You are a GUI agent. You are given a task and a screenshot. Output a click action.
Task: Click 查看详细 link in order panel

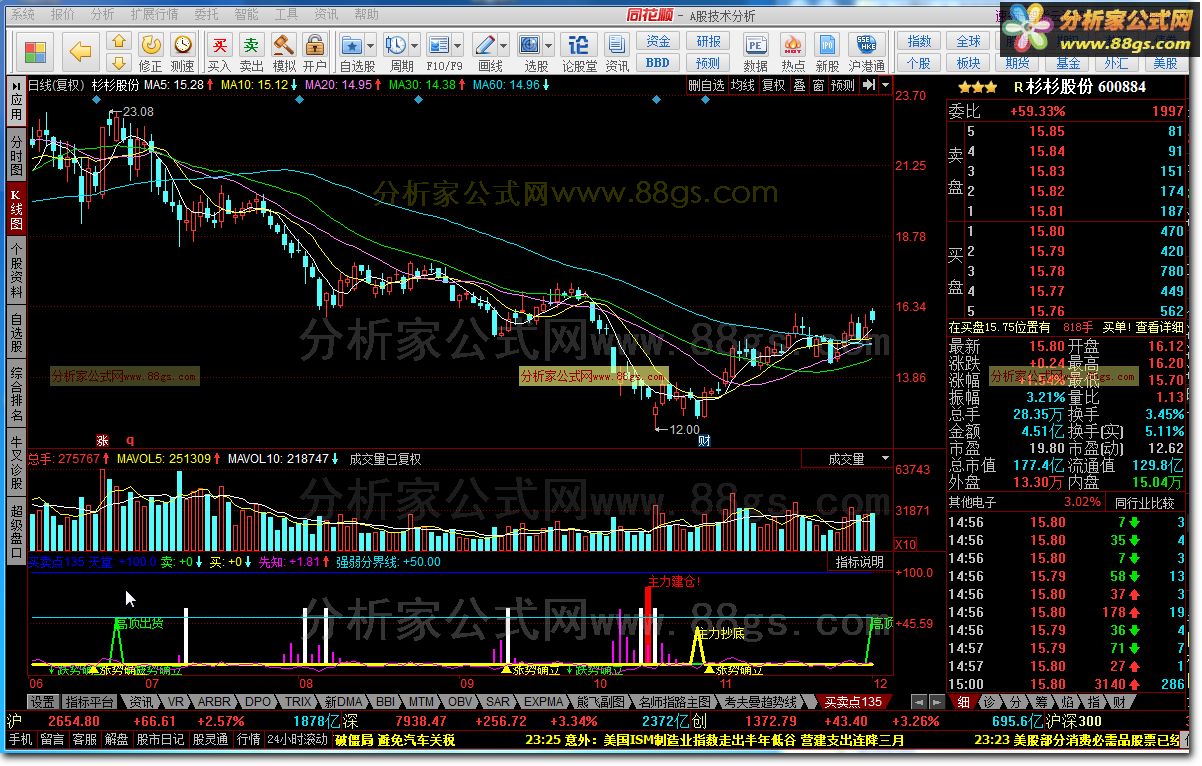(x=1159, y=327)
